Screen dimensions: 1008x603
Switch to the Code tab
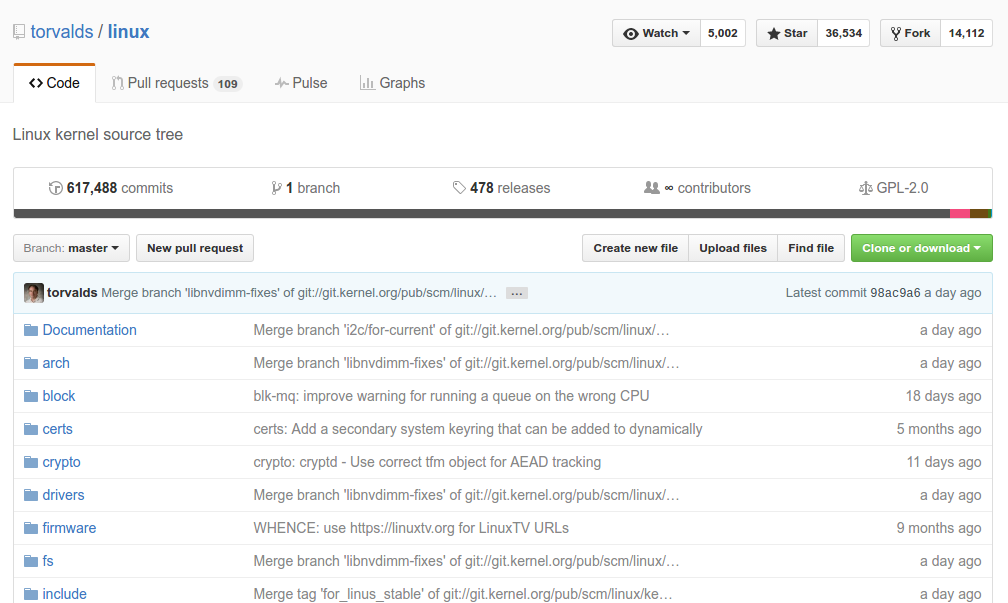click(x=55, y=83)
